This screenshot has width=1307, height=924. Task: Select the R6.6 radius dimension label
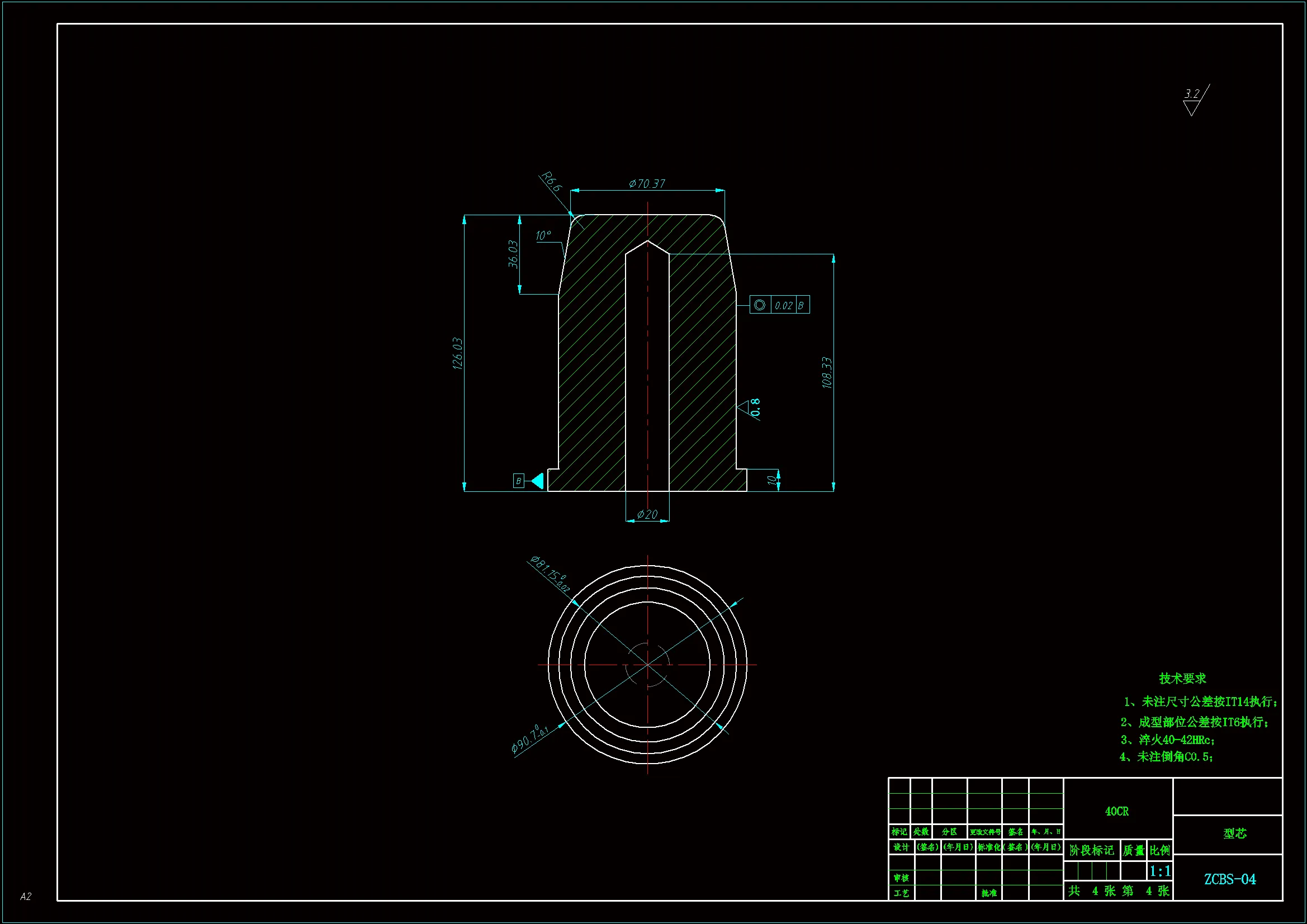tap(551, 182)
